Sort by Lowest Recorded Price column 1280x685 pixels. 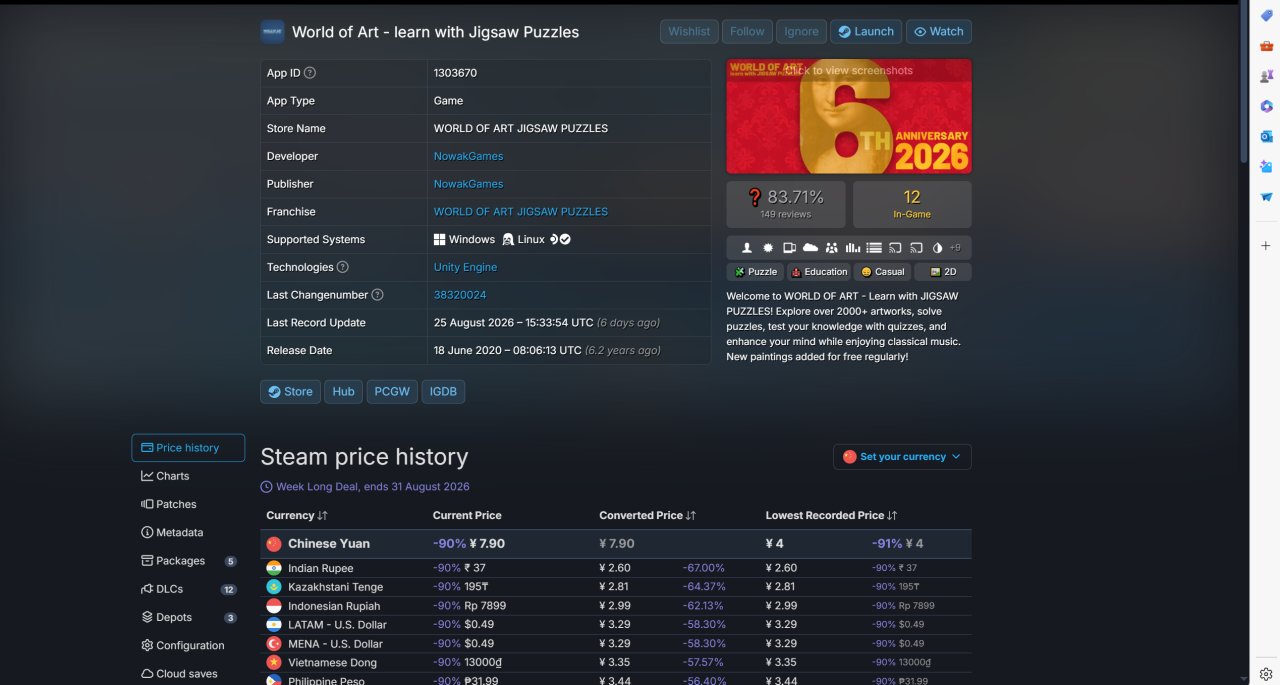(x=831, y=515)
